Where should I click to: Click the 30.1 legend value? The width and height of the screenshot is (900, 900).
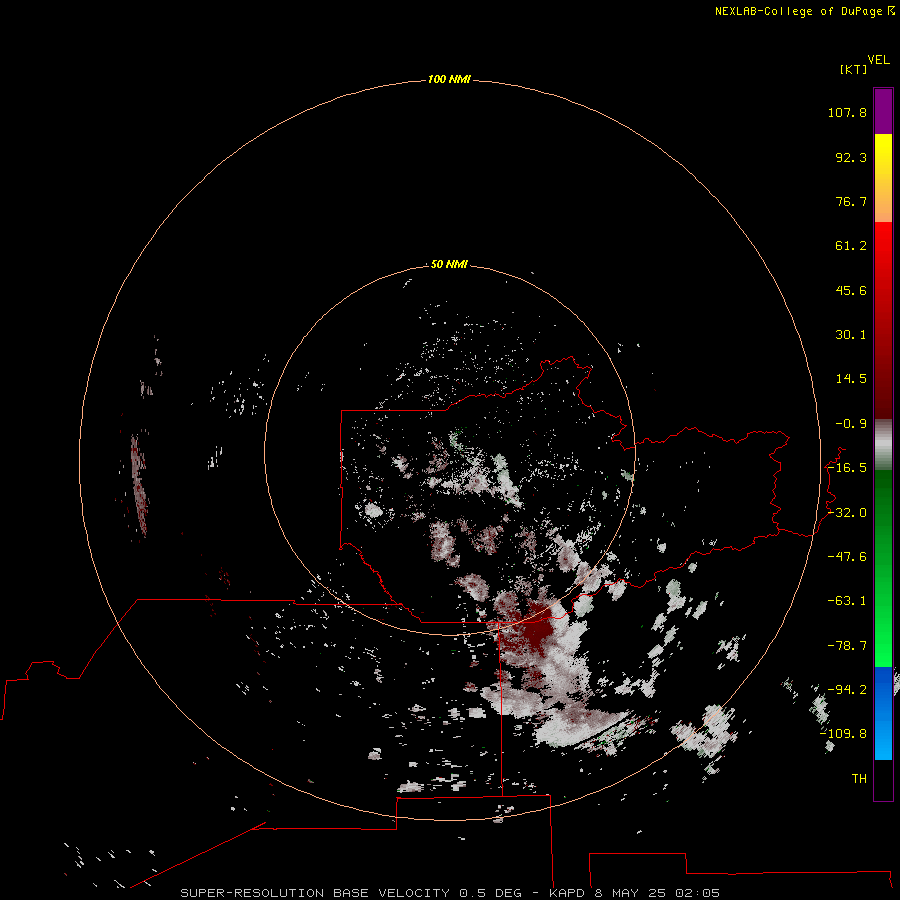(x=851, y=335)
